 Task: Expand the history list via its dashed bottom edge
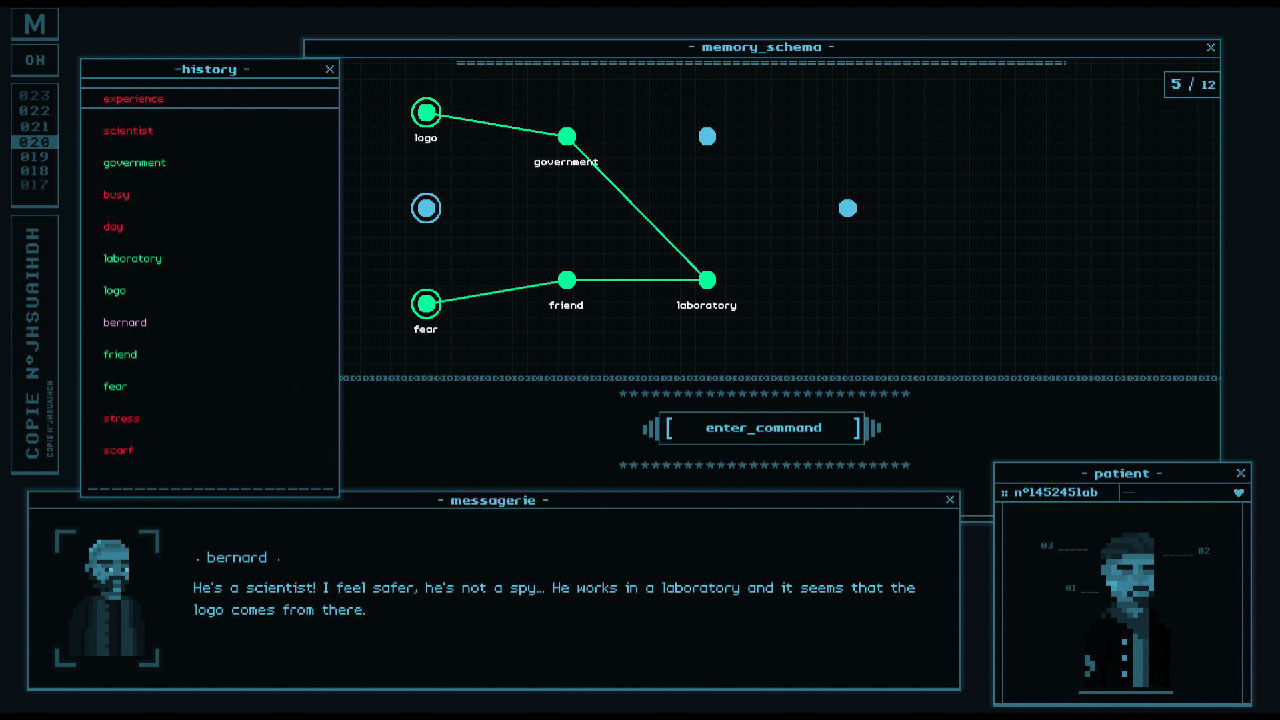coord(209,488)
